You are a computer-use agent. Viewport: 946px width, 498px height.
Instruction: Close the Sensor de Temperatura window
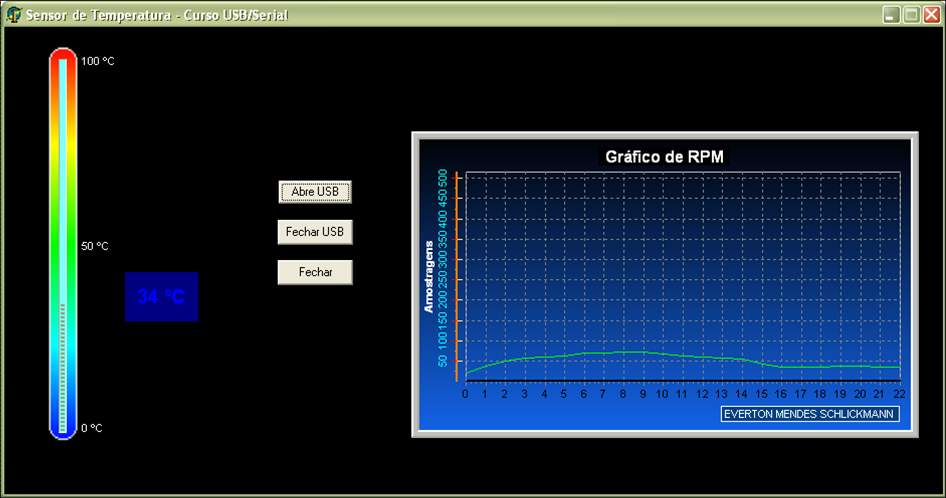click(x=932, y=14)
